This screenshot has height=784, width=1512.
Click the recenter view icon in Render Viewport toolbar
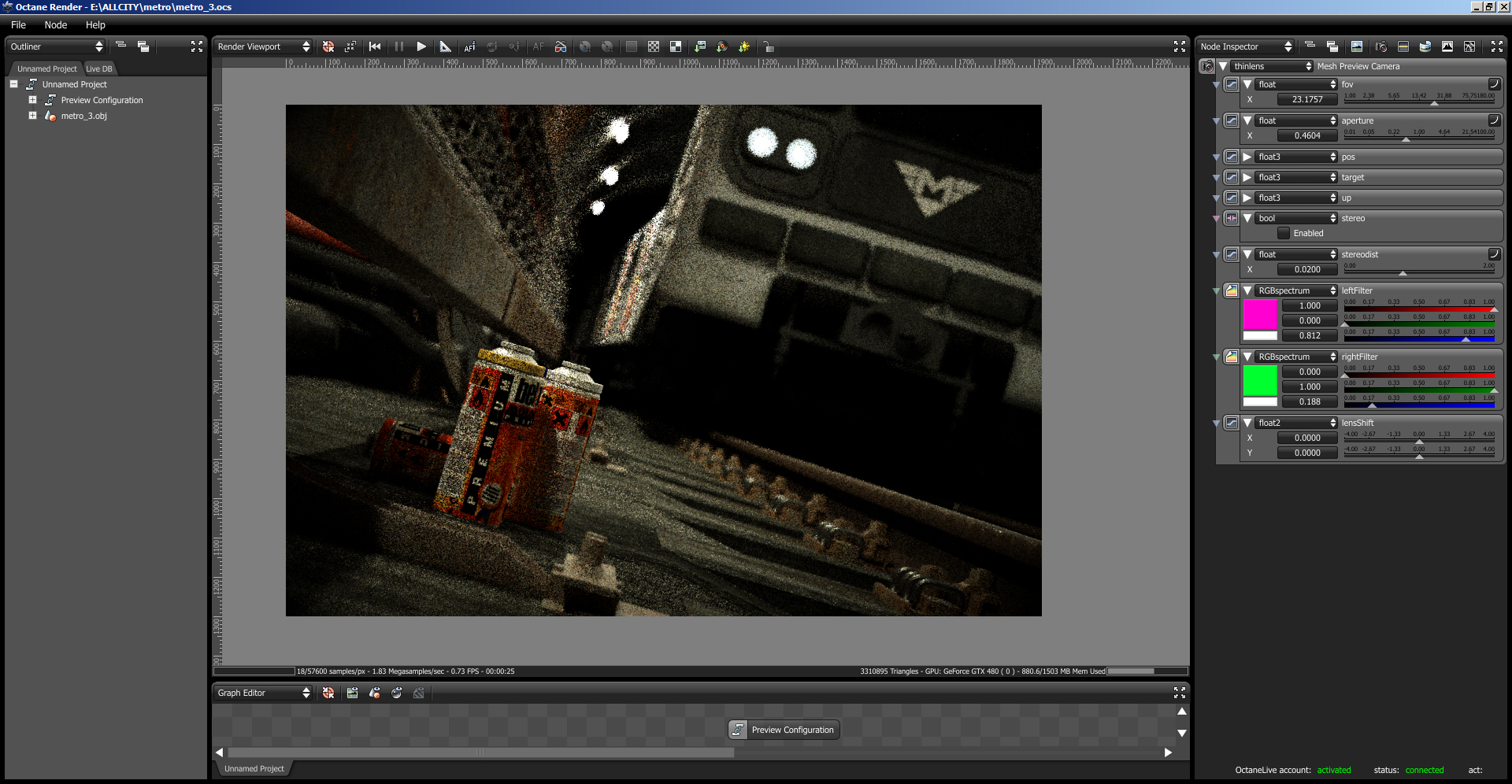[328, 46]
